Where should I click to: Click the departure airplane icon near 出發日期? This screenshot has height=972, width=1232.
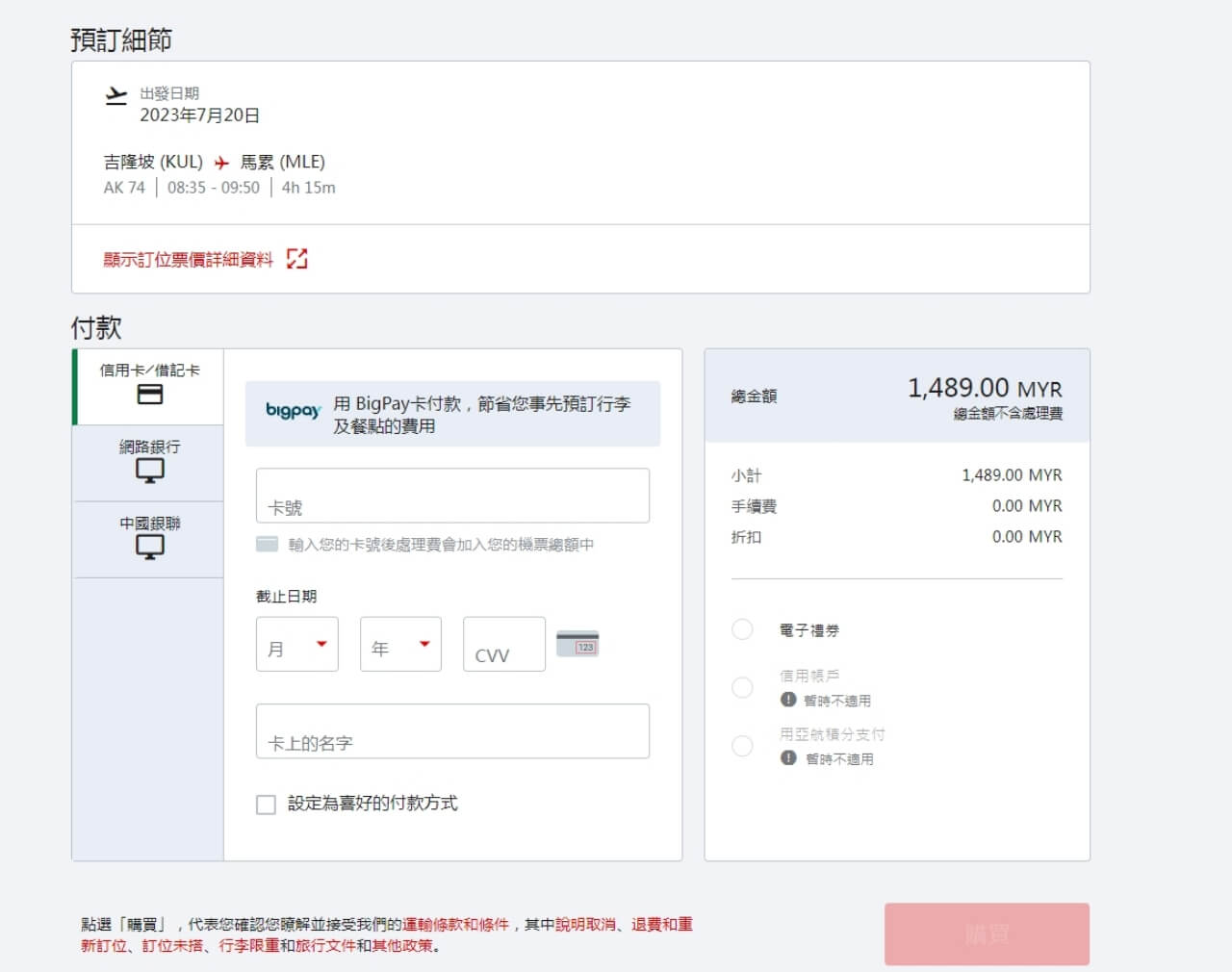[116, 95]
